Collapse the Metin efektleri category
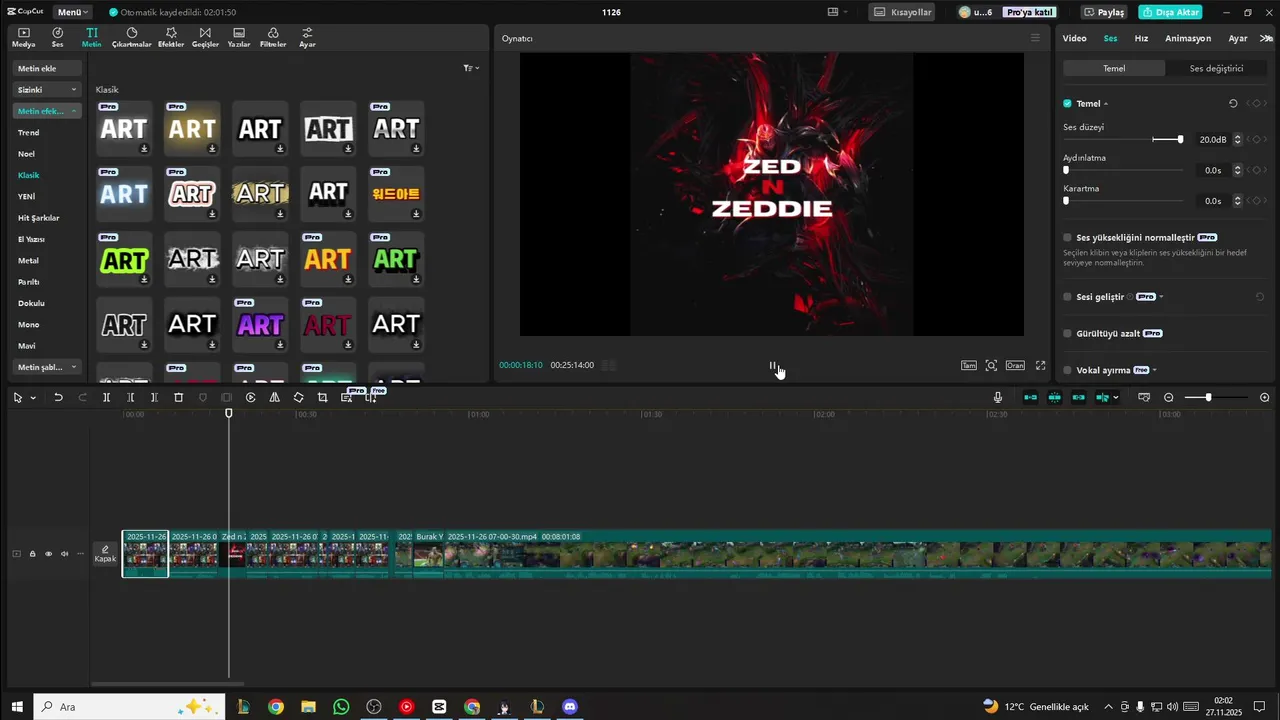The image size is (1280, 720). (46, 111)
